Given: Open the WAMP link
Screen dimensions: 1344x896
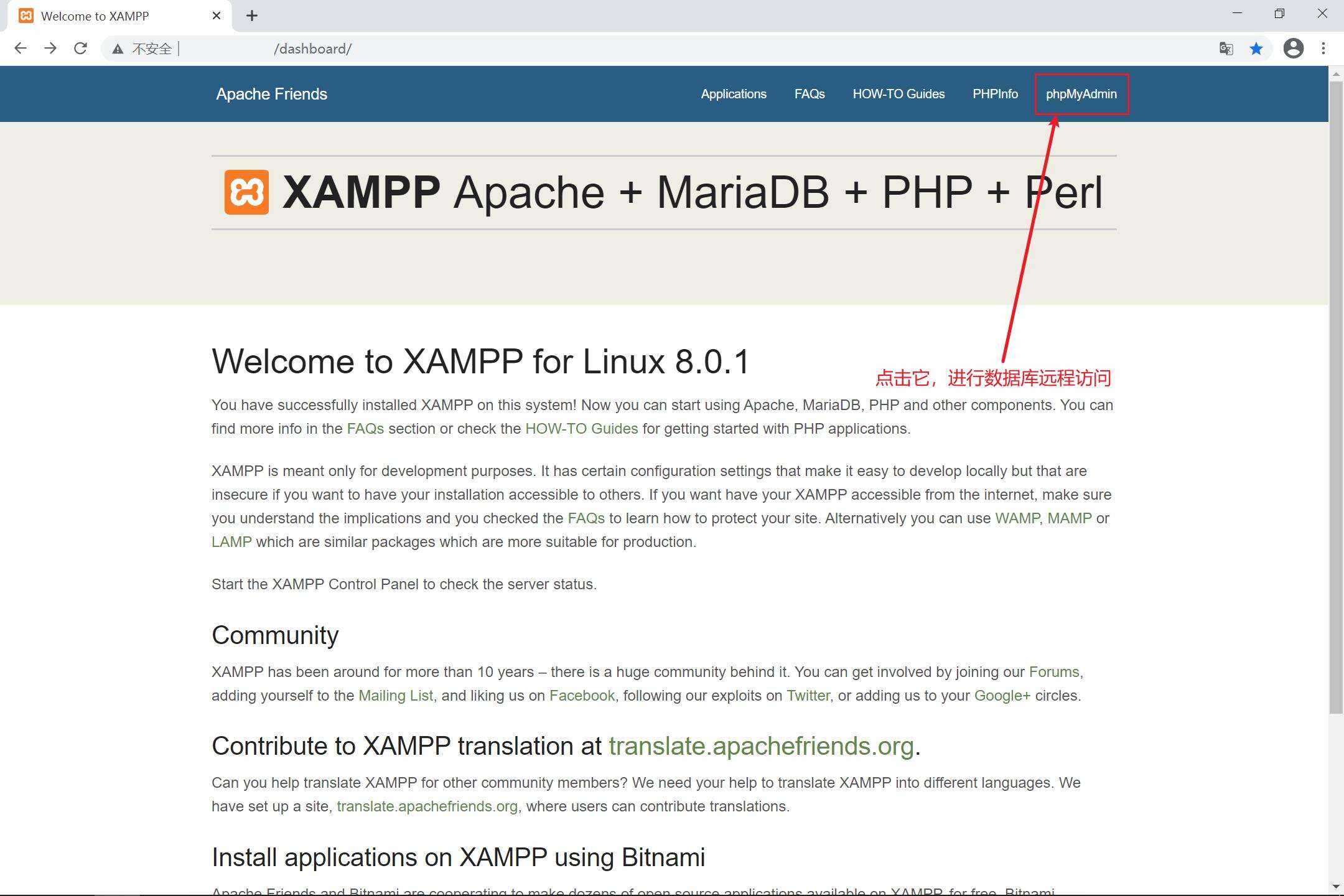Looking at the screenshot, I should point(1017,518).
